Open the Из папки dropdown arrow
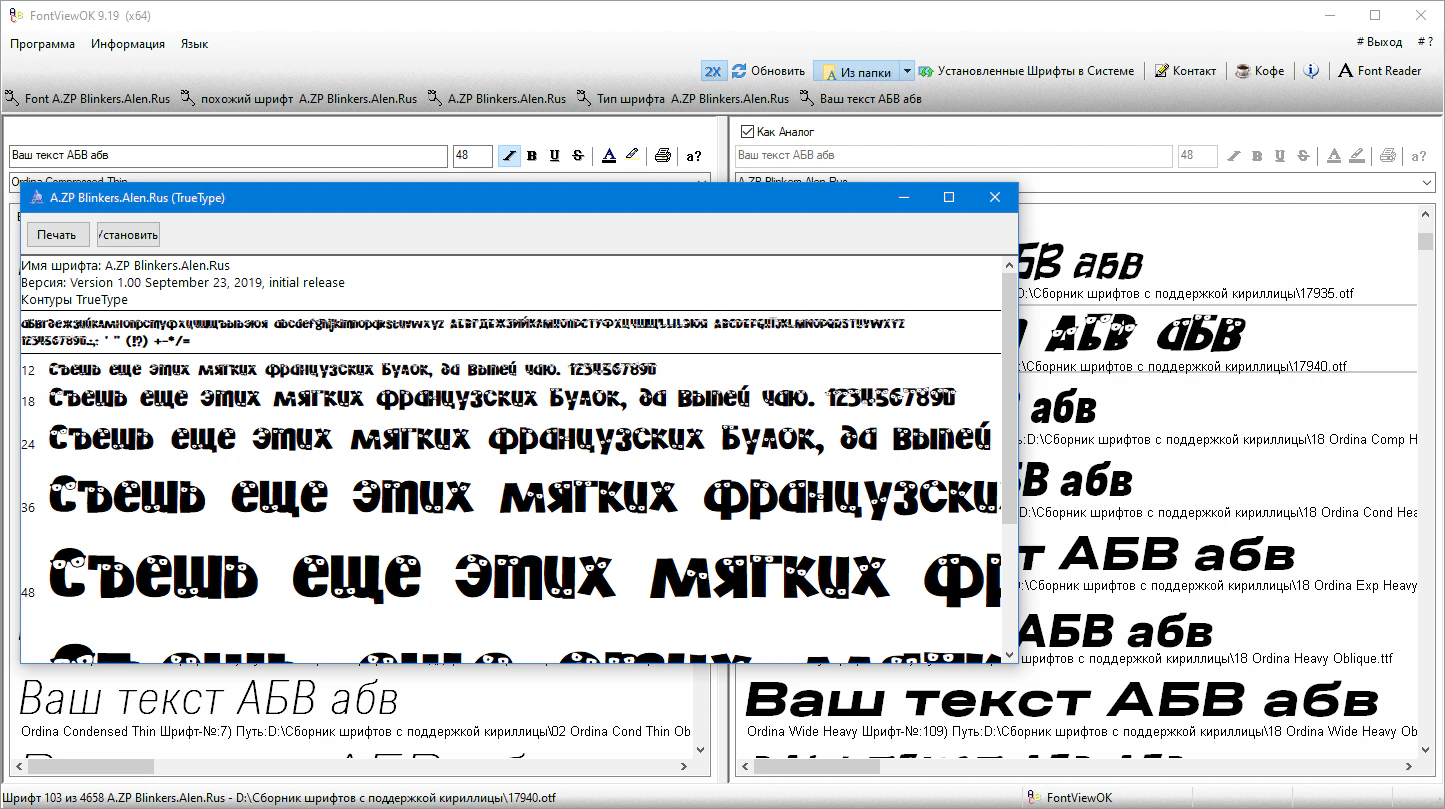The image size is (1445, 809). (907, 71)
